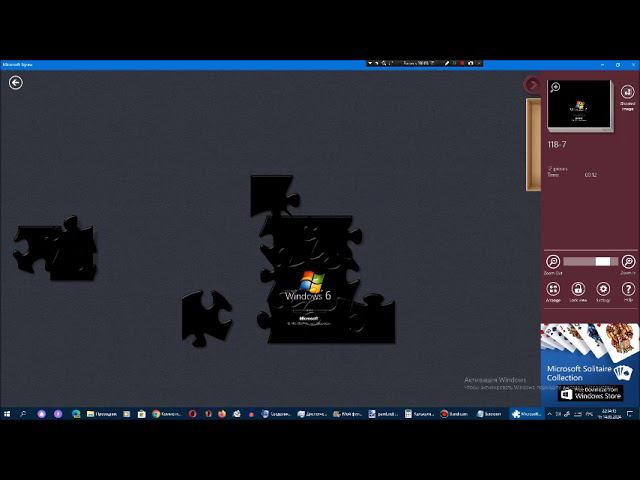Switch to the Calculator taskbar window

click(x=419, y=414)
